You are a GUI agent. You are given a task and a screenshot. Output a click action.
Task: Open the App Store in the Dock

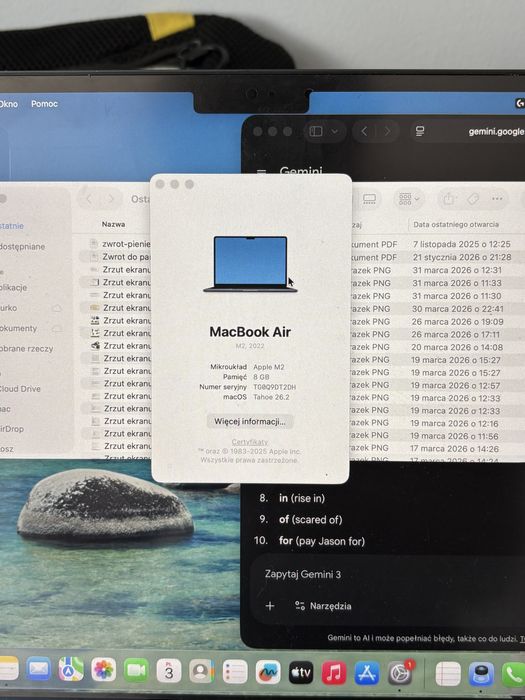(x=367, y=673)
